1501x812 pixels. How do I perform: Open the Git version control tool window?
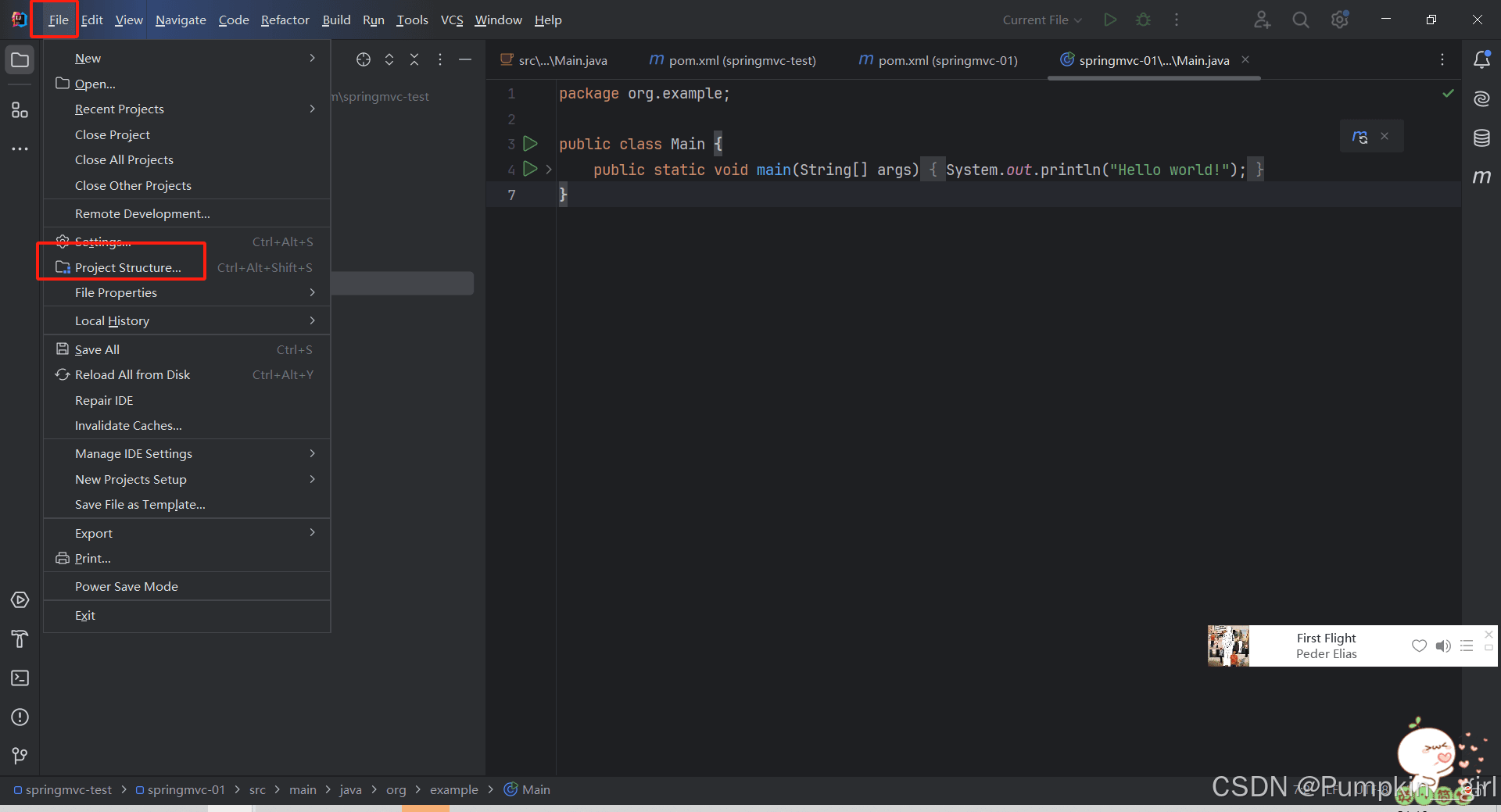[20, 756]
